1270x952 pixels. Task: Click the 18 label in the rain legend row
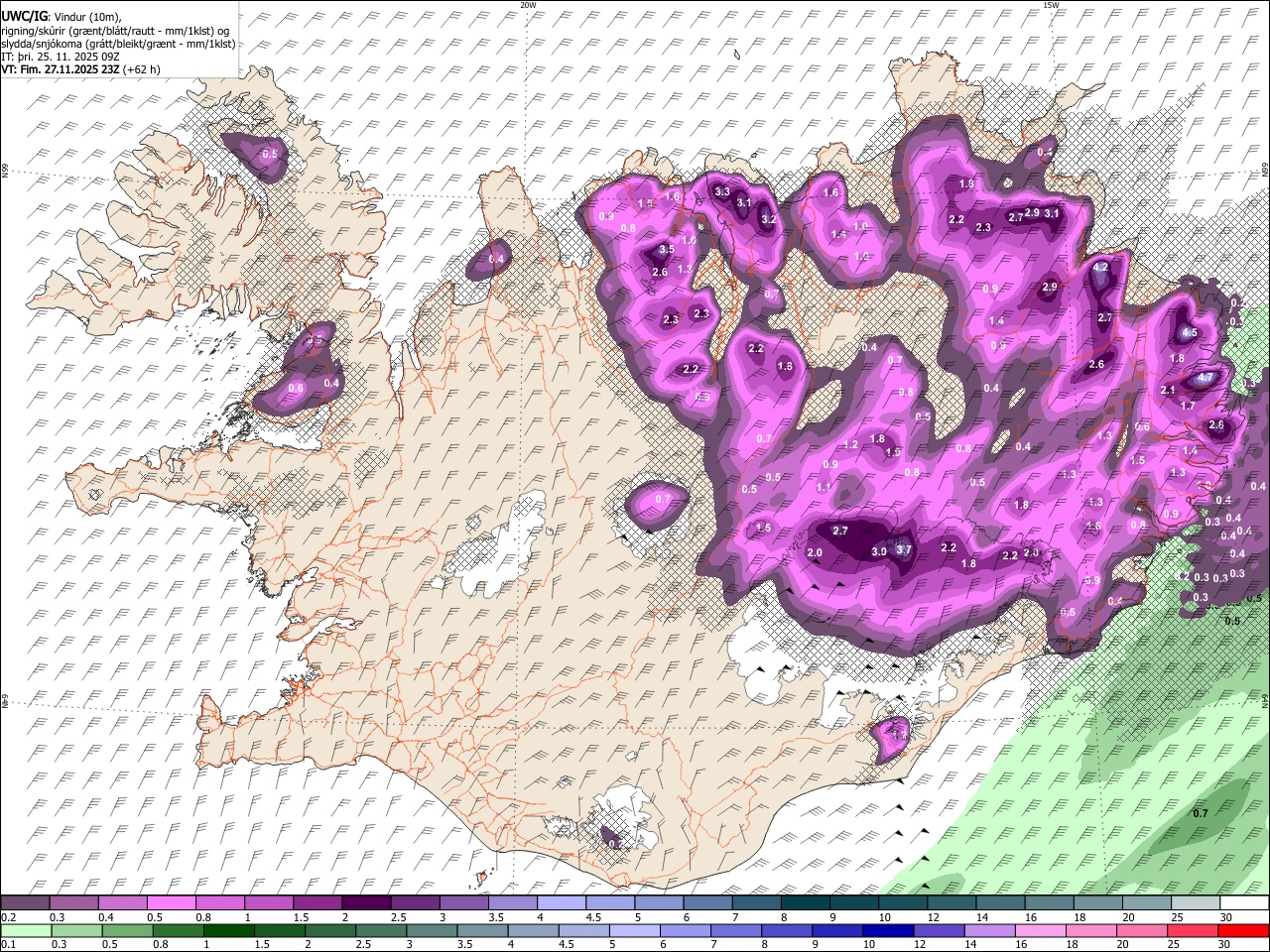coord(1079,946)
